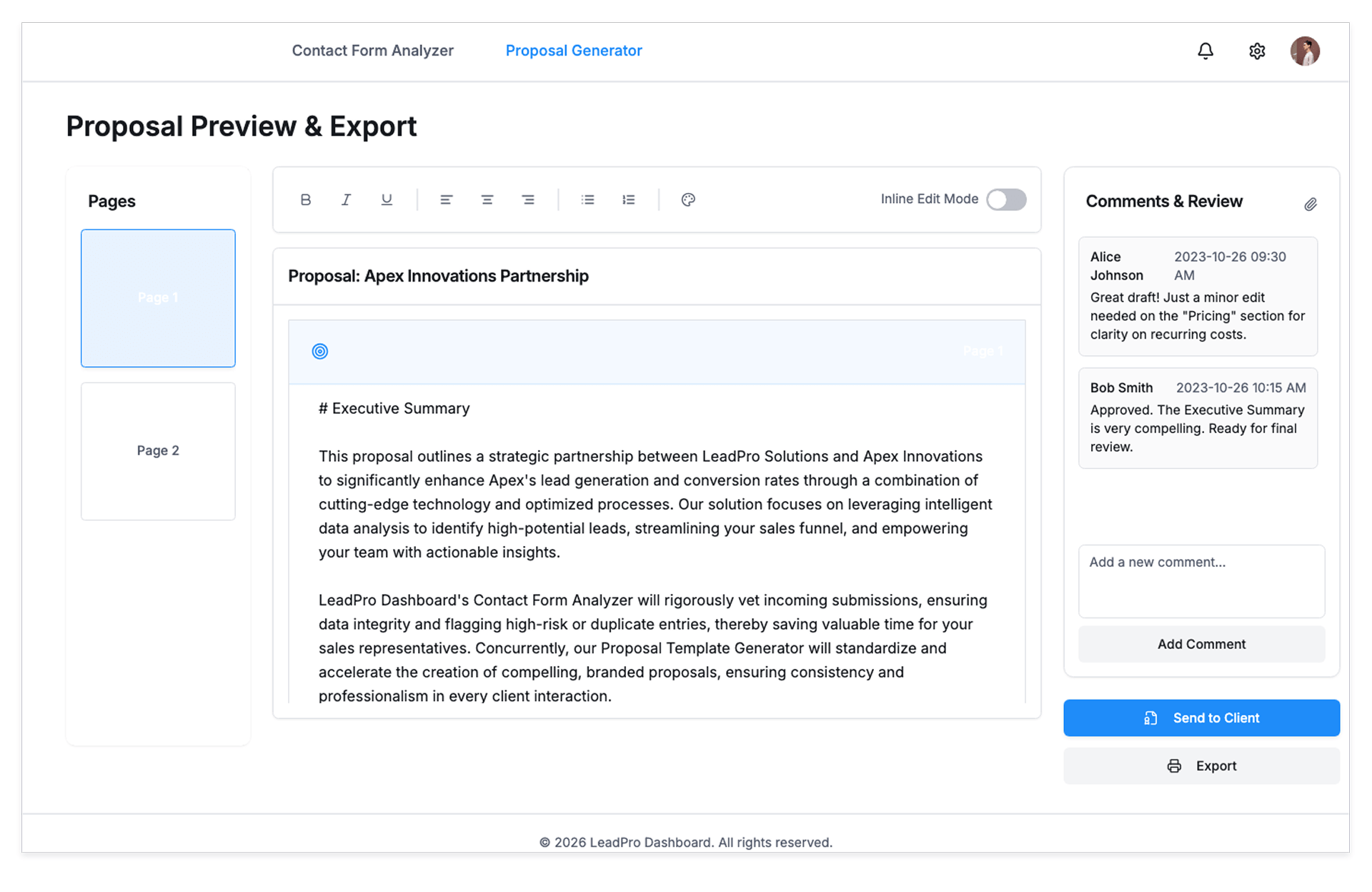Switch to Contact Form Analyzer tab
Image resolution: width=1372 pixels, height=892 pixels.
[x=372, y=51]
